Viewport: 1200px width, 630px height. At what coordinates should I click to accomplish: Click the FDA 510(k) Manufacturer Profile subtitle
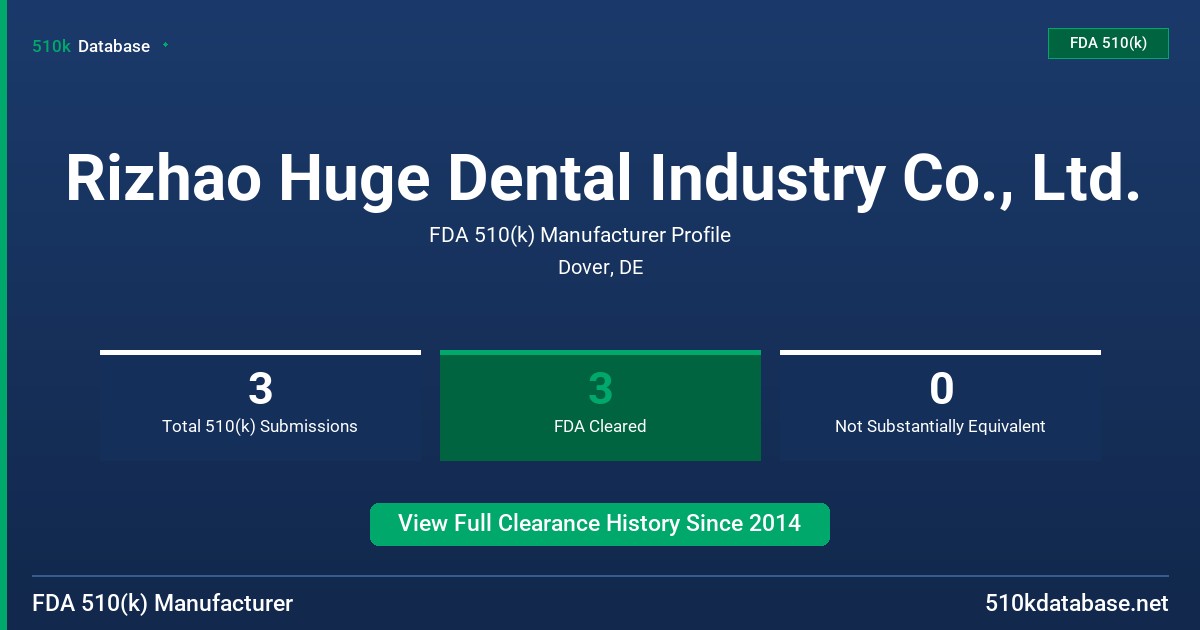coord(580,235)
